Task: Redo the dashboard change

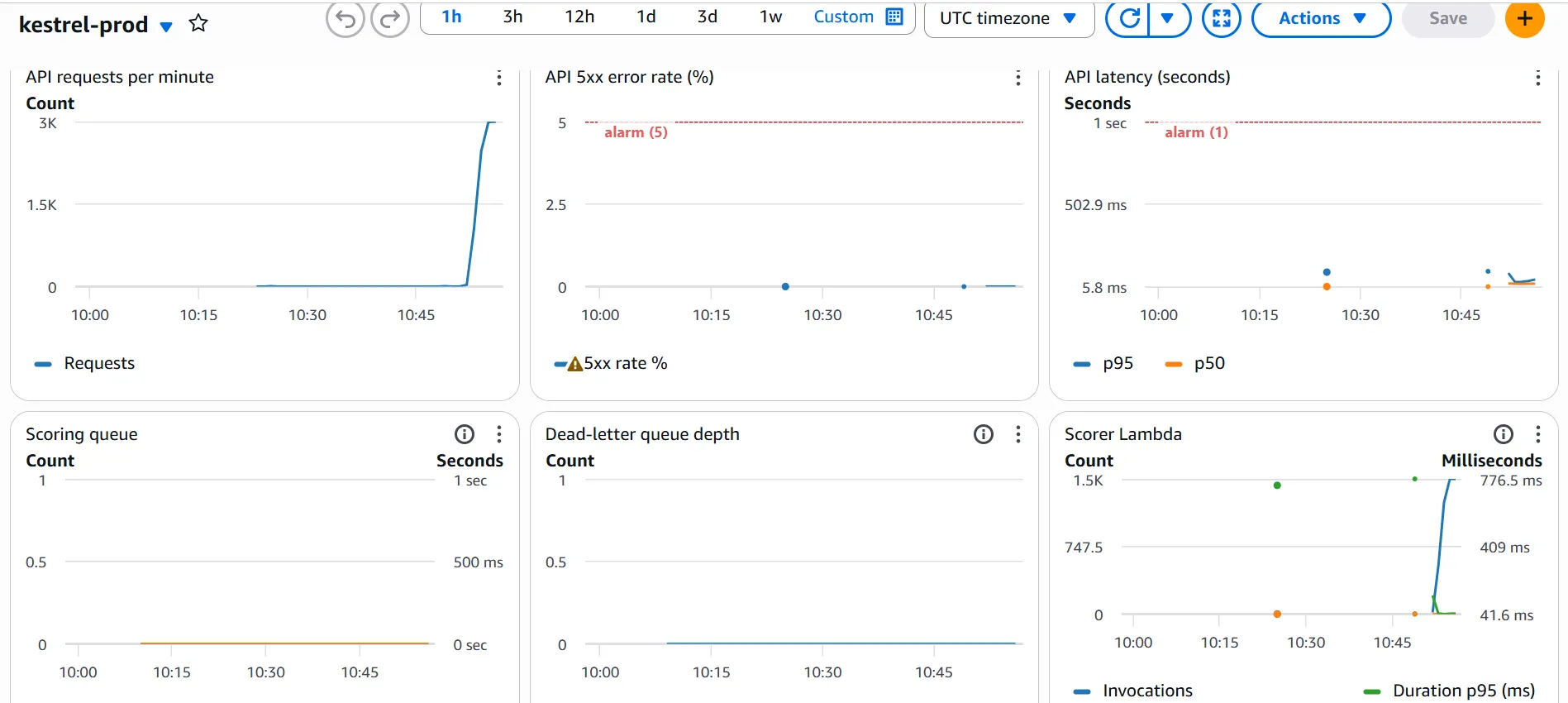Action: coord(390,18)
